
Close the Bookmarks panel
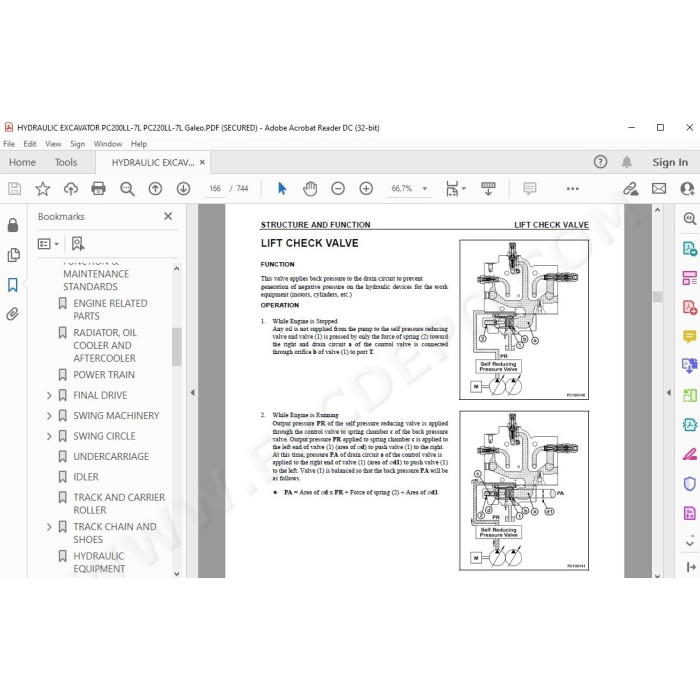168,217
